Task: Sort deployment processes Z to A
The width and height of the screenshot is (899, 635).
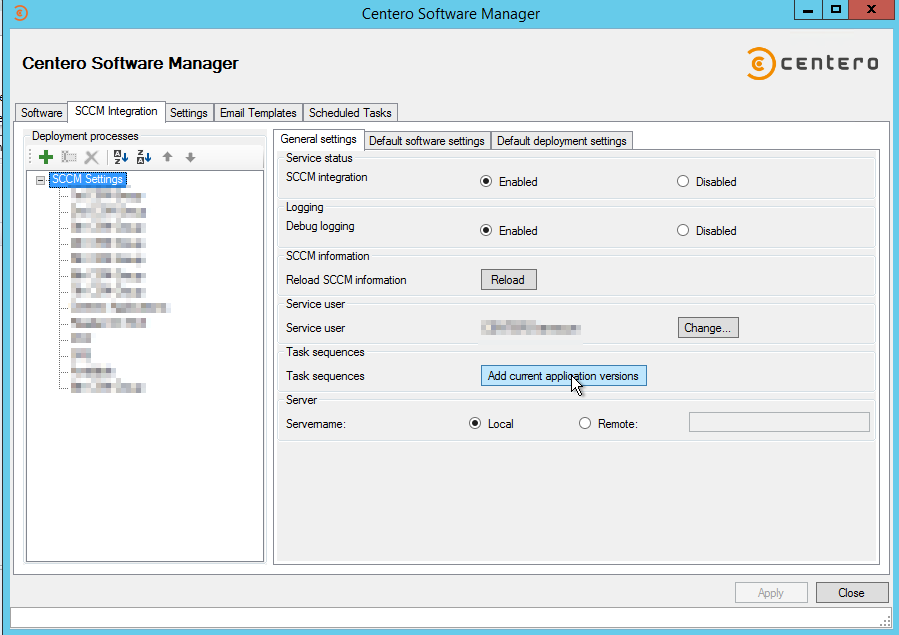Action: (x=144, y=157)
